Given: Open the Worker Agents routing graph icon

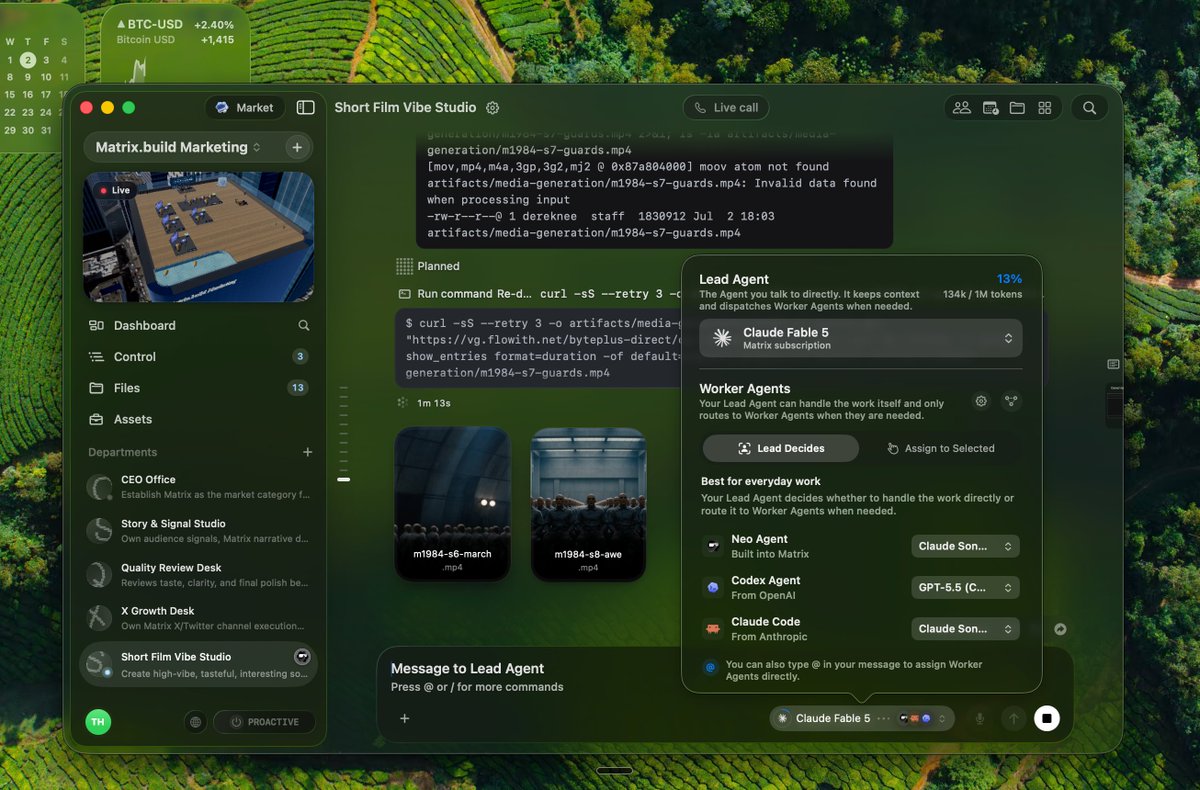Looking at the screenshot, I should [x=1012, y=401].
